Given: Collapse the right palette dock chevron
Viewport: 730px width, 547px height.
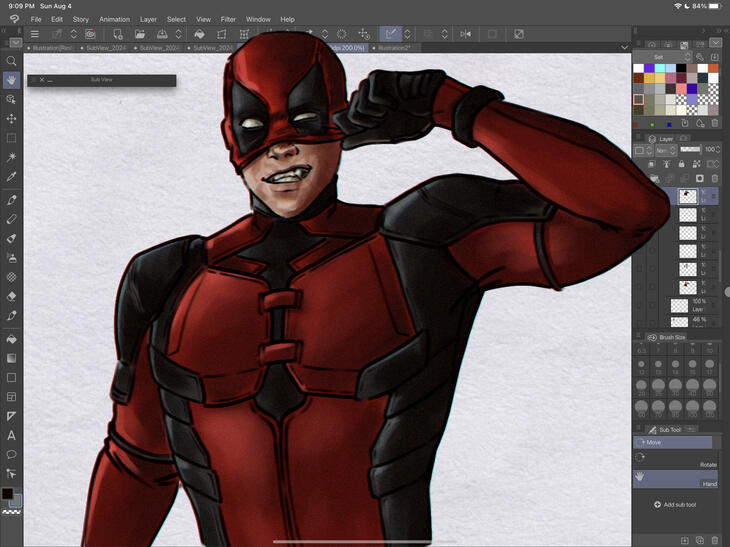Looking at the screenshot, I should click(716, 42).
